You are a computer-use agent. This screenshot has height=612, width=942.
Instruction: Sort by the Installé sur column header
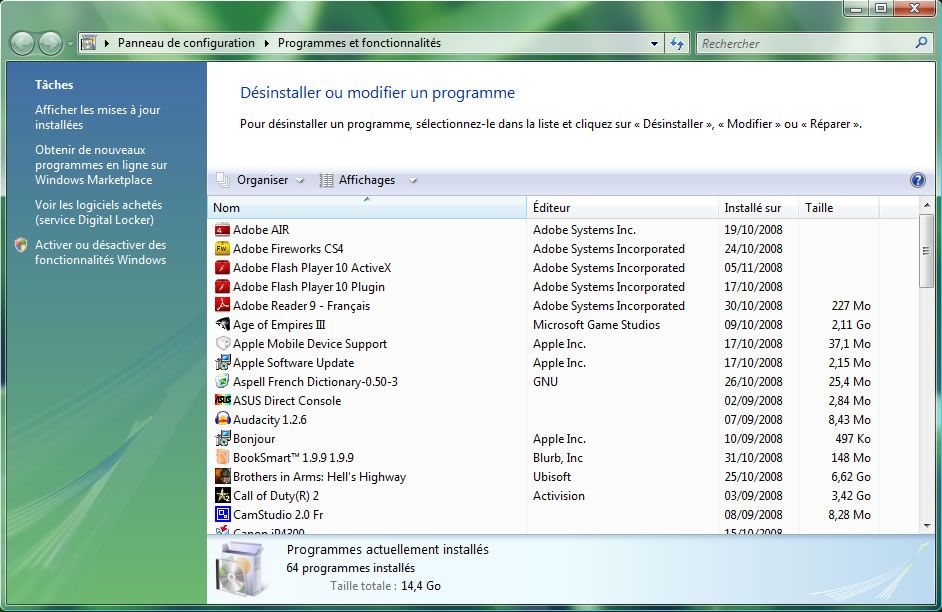coord(758,208)
